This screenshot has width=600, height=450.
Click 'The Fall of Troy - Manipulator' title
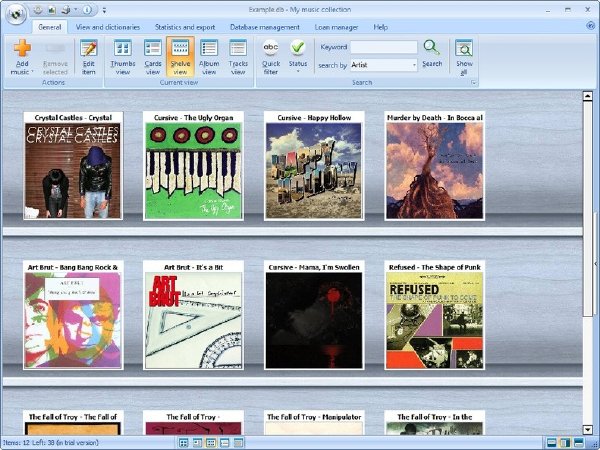pos(314,417)
